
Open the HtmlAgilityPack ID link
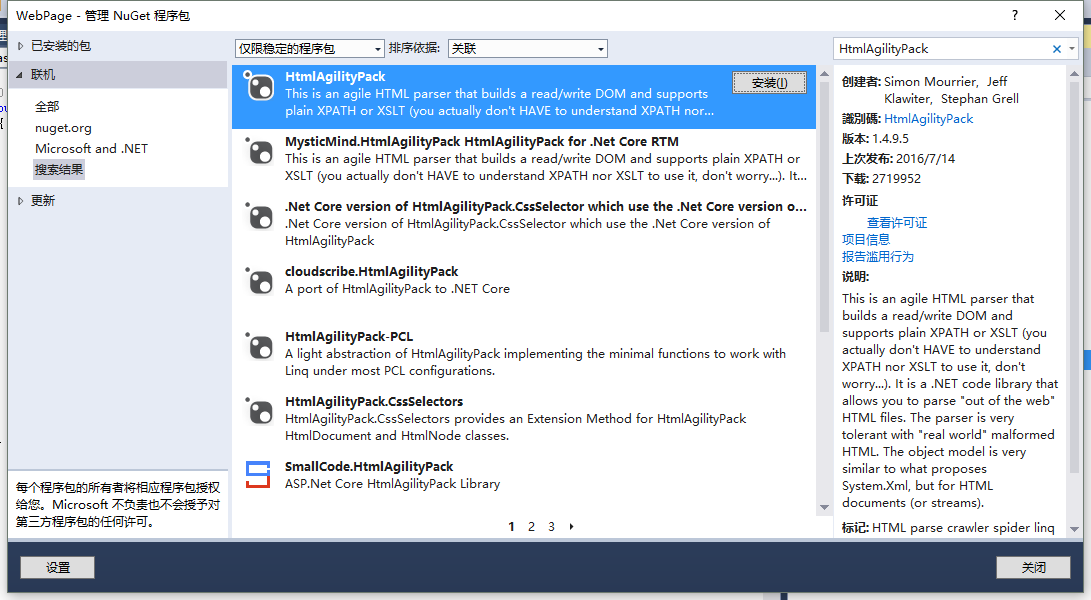928,119
